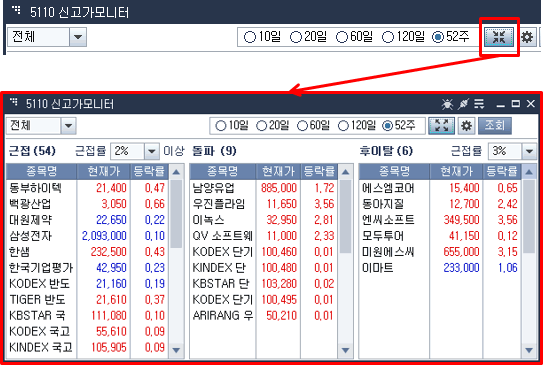Select the 에스엠코어 row
The width and height of the screenshot is (543, 365).
440,188
